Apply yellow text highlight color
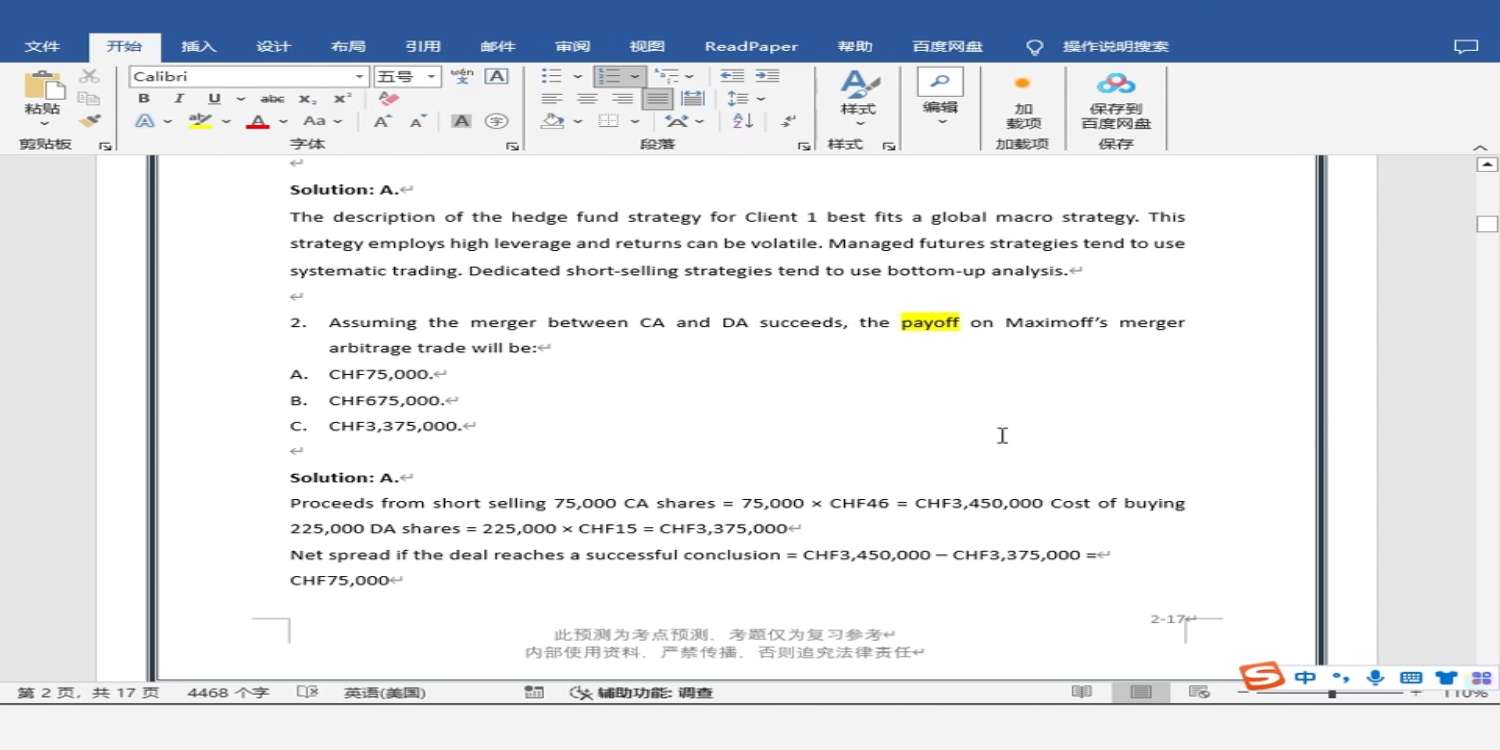 coord(201,121)
